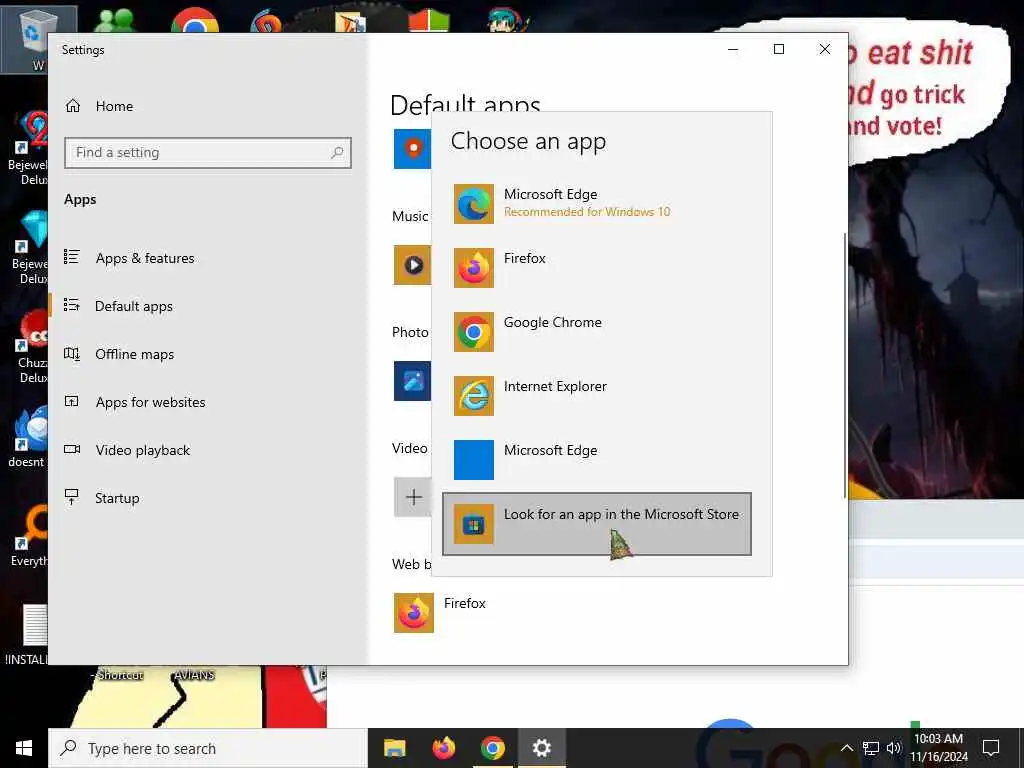The width and height of the screenshot is (1024, 768).
Task: Click Look for an app in the Microsoft Store
Action: coord(597,524)
